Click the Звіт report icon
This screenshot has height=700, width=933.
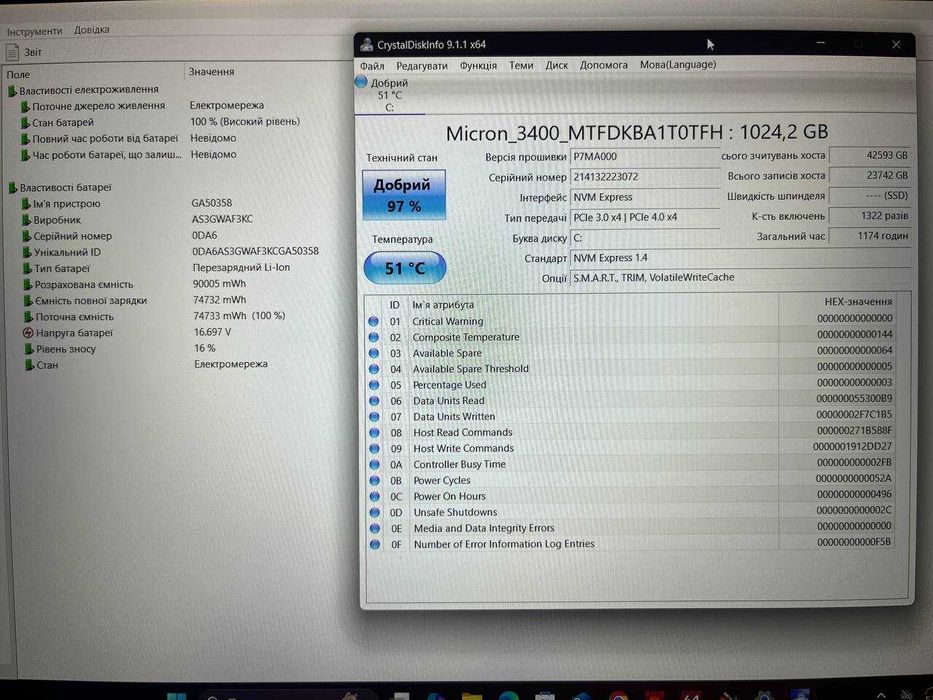point(12,52)
